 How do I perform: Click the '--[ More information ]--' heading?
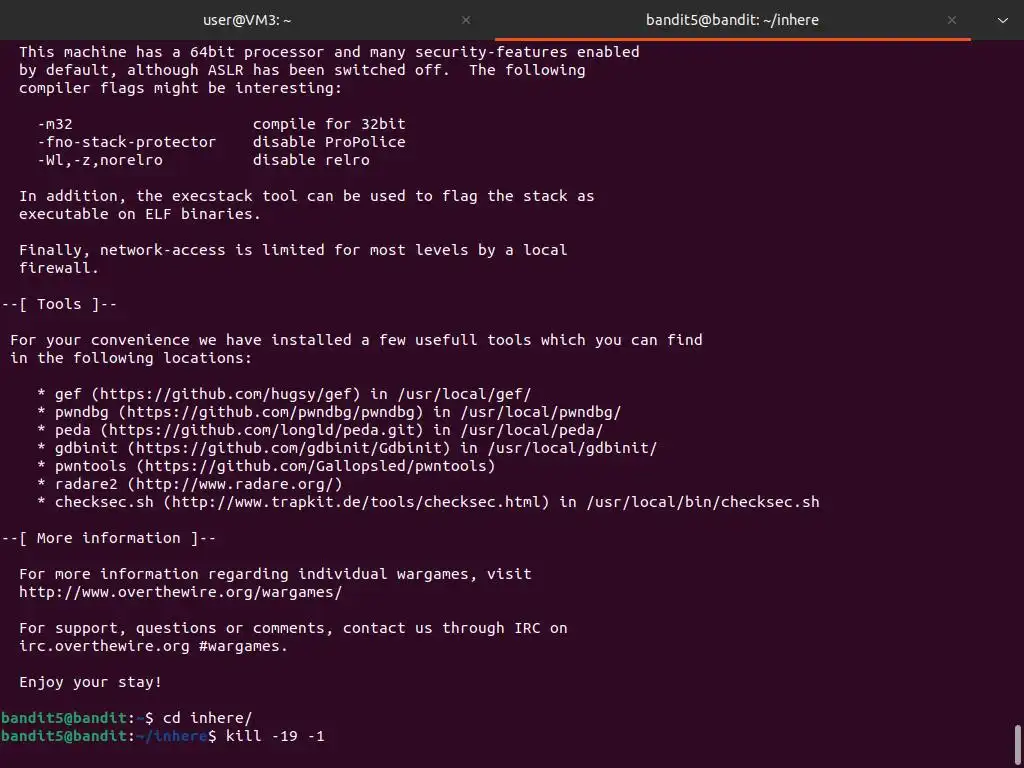[x=108, y=538]
